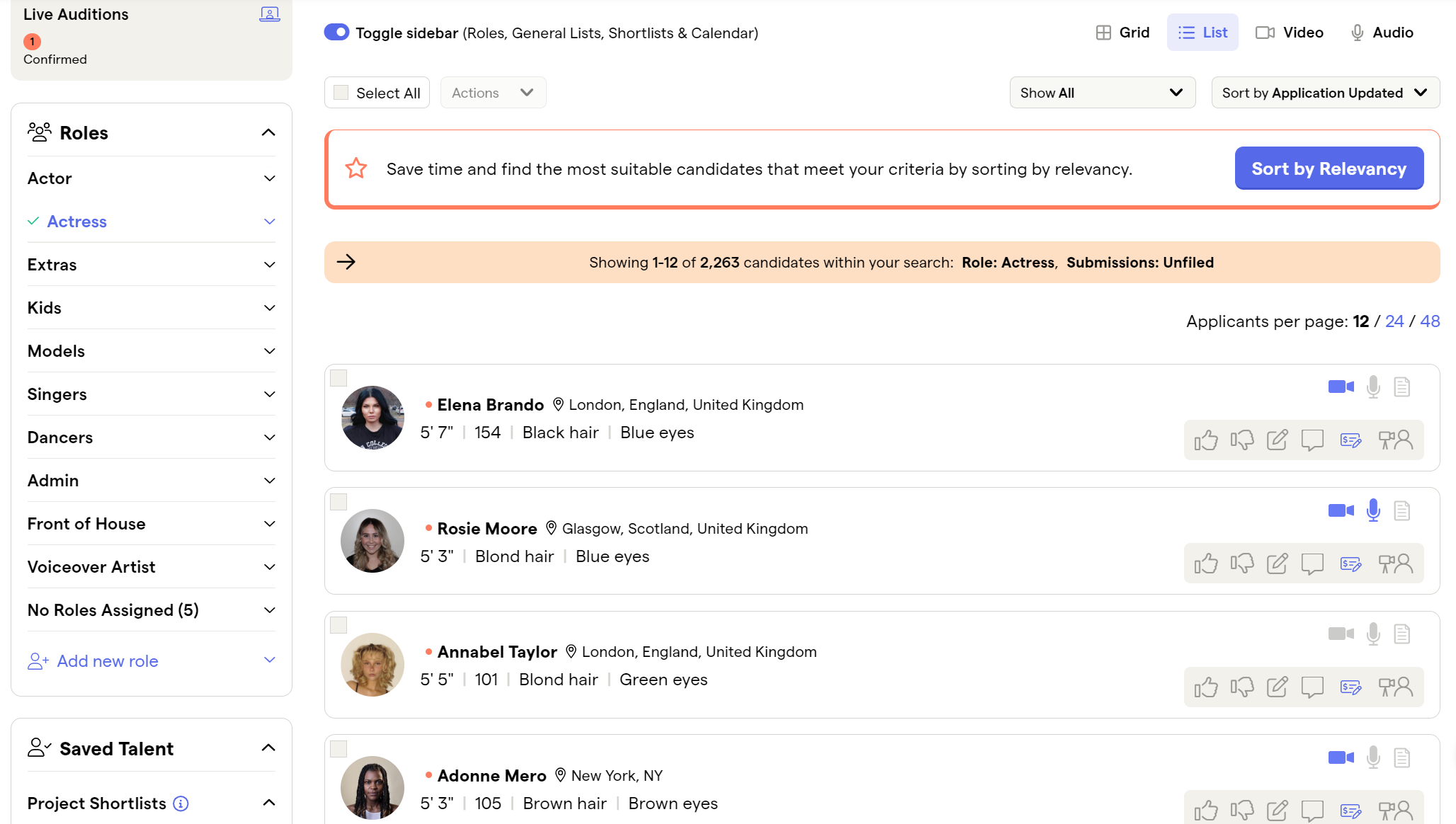This screenshot has width=1456, height=824.
Task: View Adonne Mero's video
Action: (x=1340, y=757)
